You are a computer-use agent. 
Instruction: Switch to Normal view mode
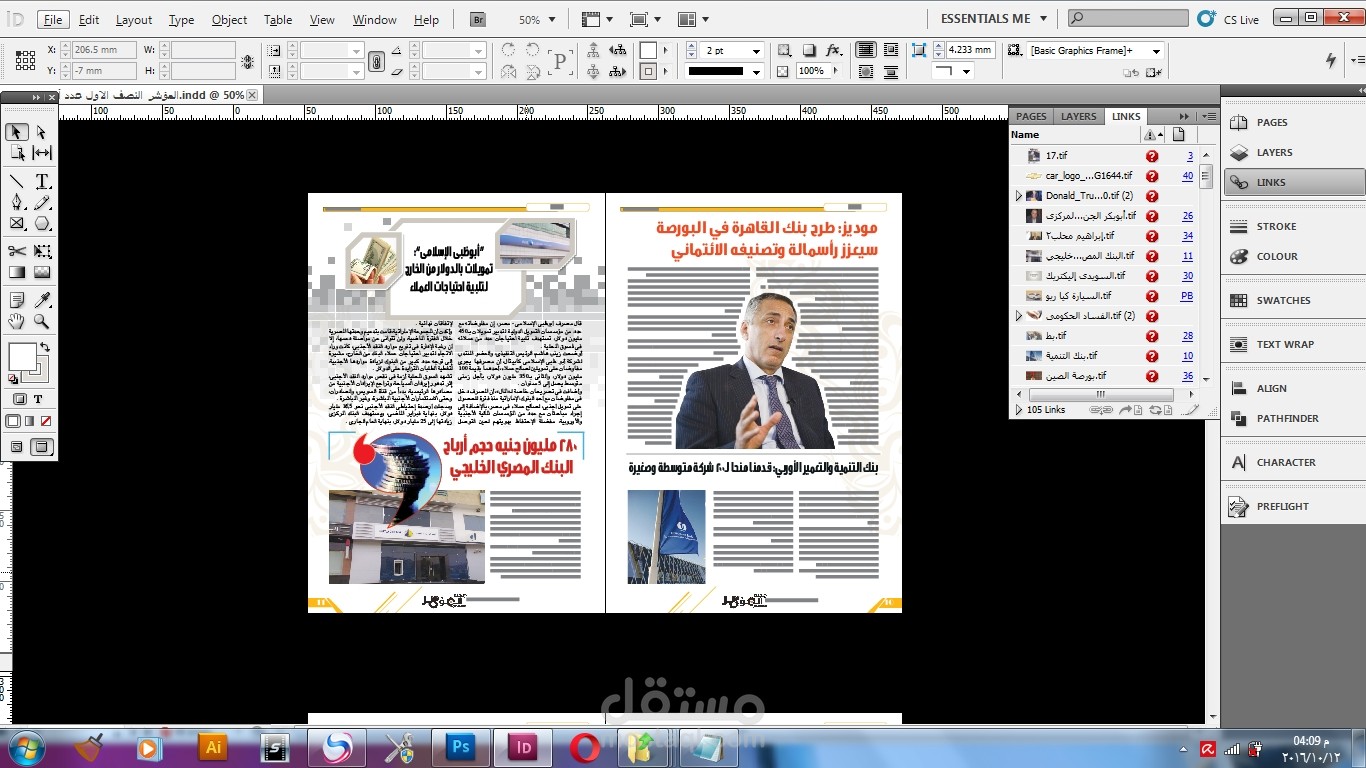point(17,447)
